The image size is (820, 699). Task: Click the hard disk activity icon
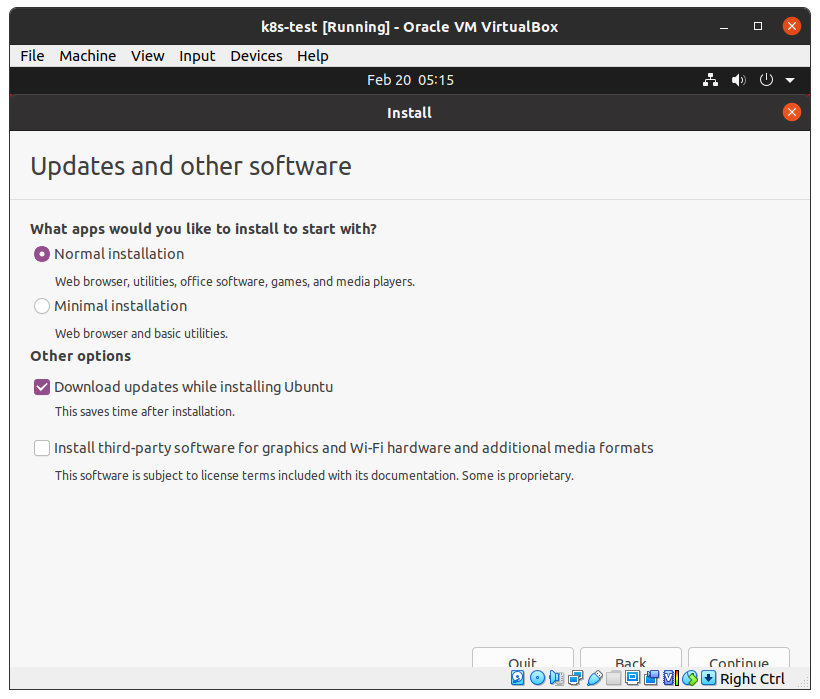tap(518, 678)
